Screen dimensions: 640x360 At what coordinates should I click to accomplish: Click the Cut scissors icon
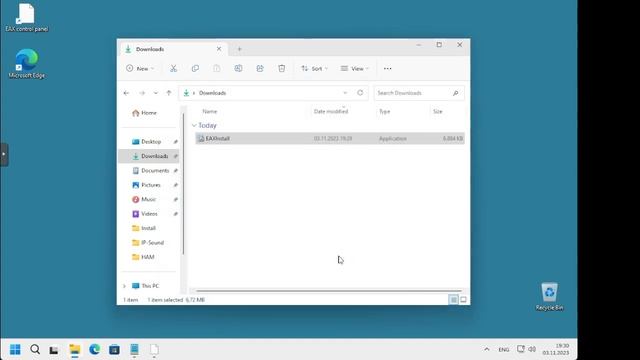173,69
